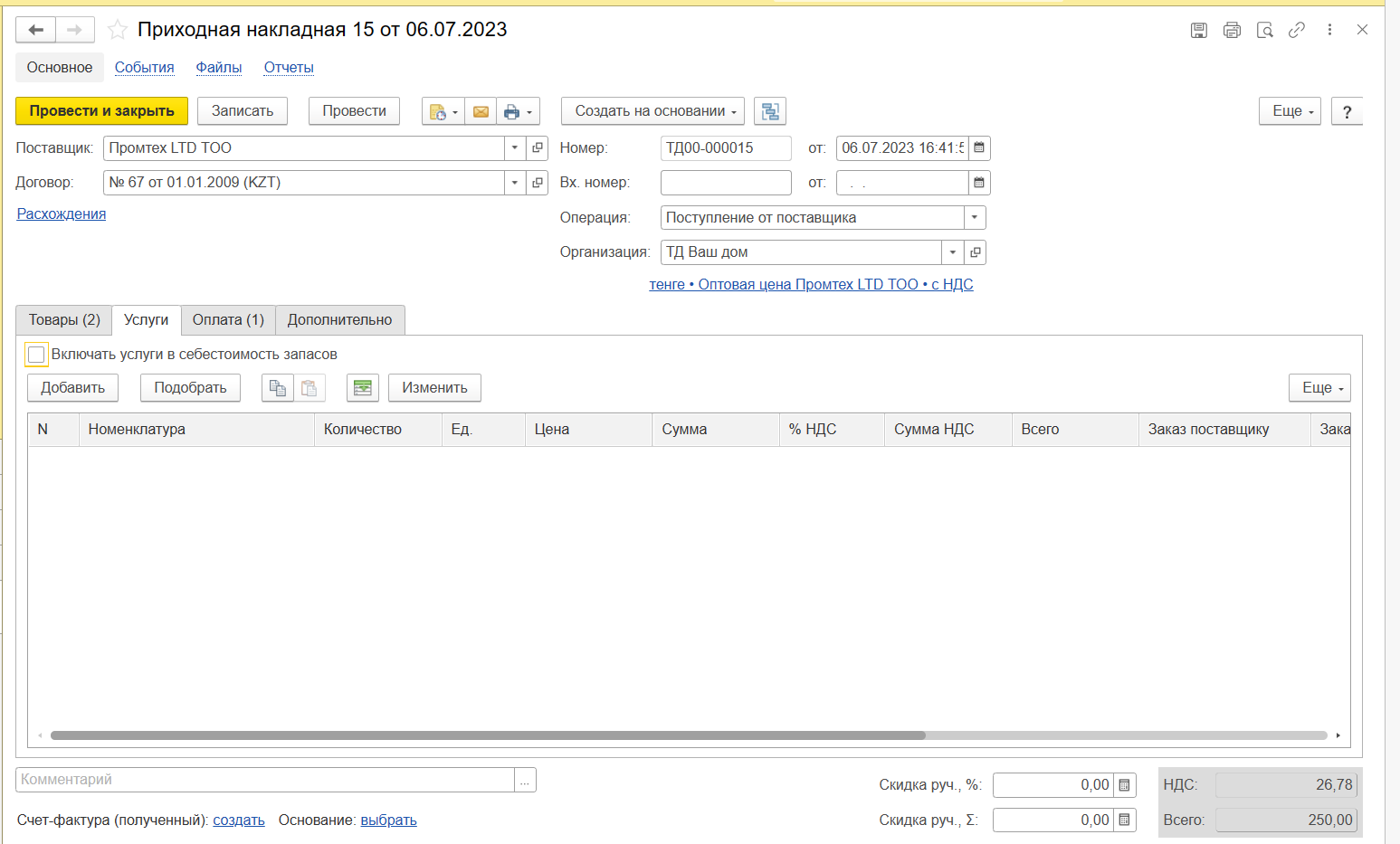Switch to the Товары (2) tab
Image resolution: width=1400 pixels, height=844 pixels.
(x=64, y=320)
